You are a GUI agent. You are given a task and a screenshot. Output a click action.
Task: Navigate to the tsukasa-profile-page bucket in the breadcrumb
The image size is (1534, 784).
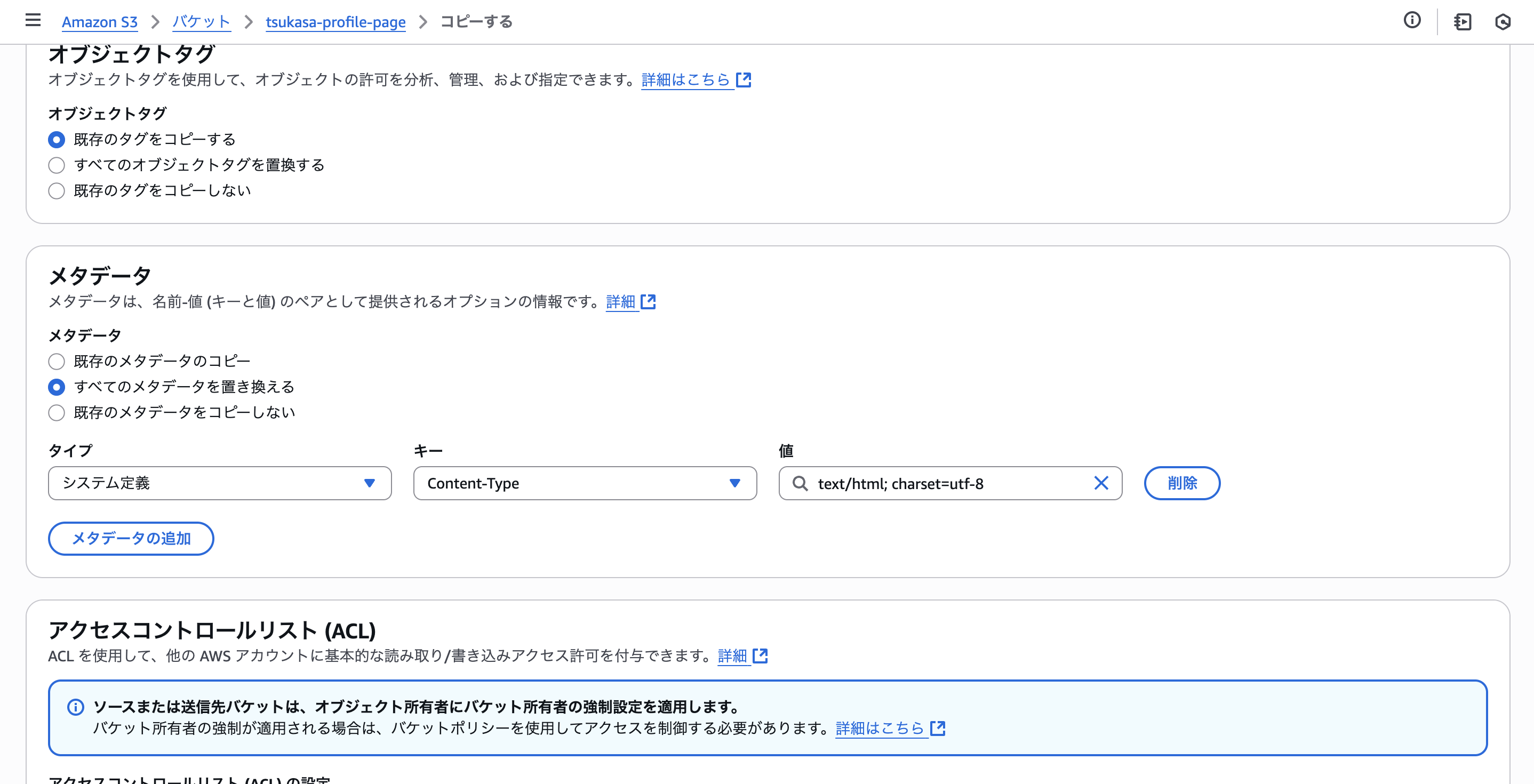click(x=335, y=22)
